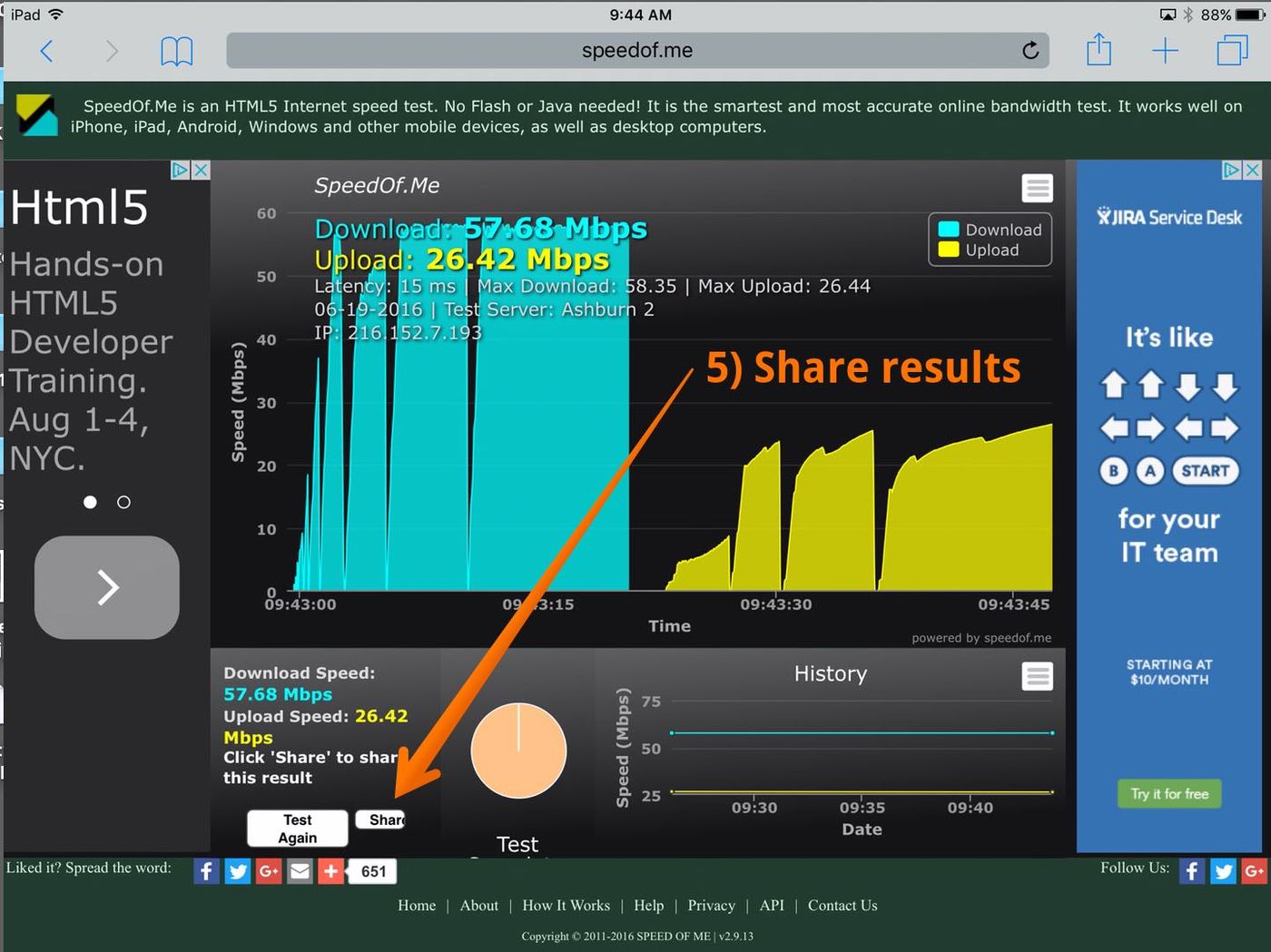1271x952 pixels.
Task: Follow Us on Twitter icon
Action: (1224, 871)
